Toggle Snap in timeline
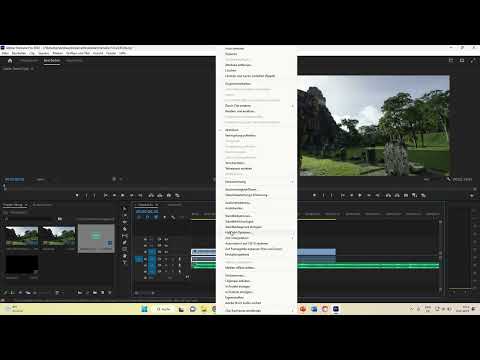The height and width of the screenshot is (360, 480). [147, 217]
